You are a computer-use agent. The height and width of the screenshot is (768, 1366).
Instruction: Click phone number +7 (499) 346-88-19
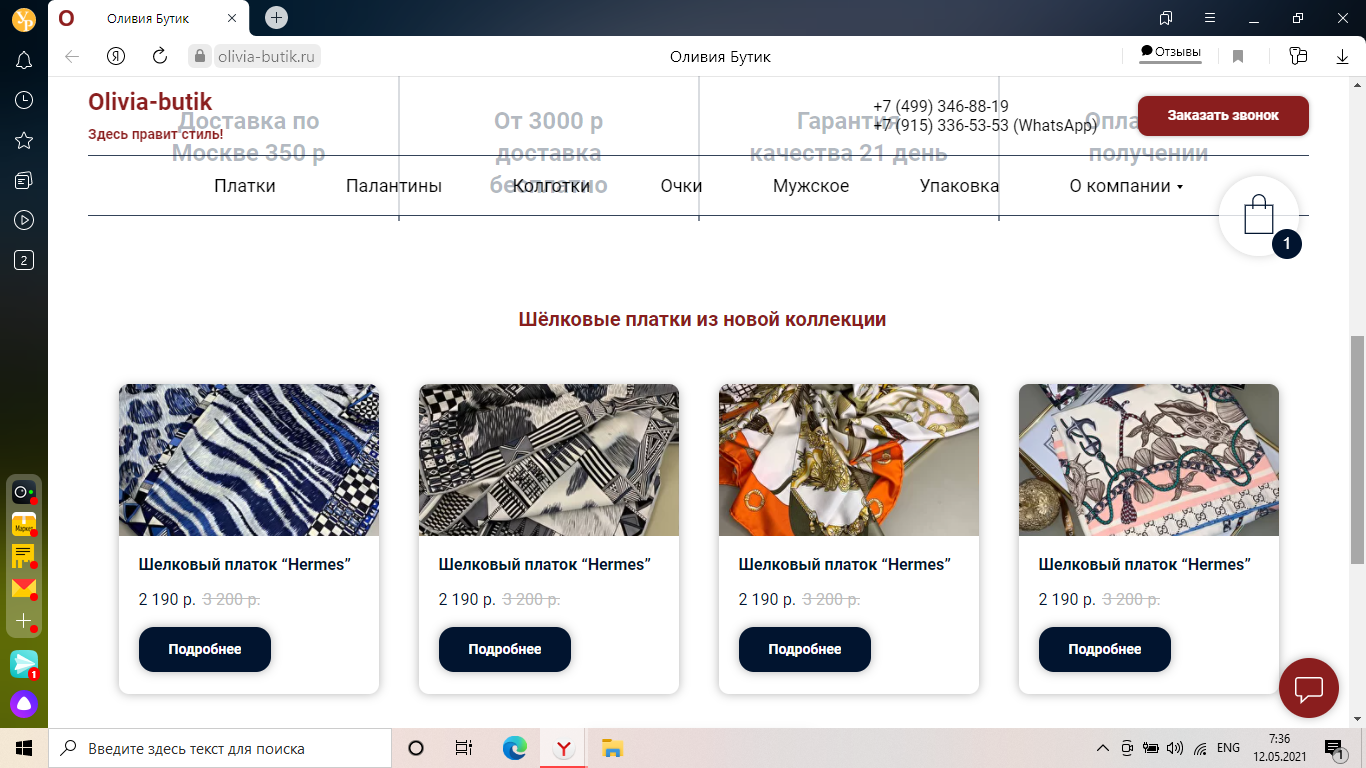941,106
